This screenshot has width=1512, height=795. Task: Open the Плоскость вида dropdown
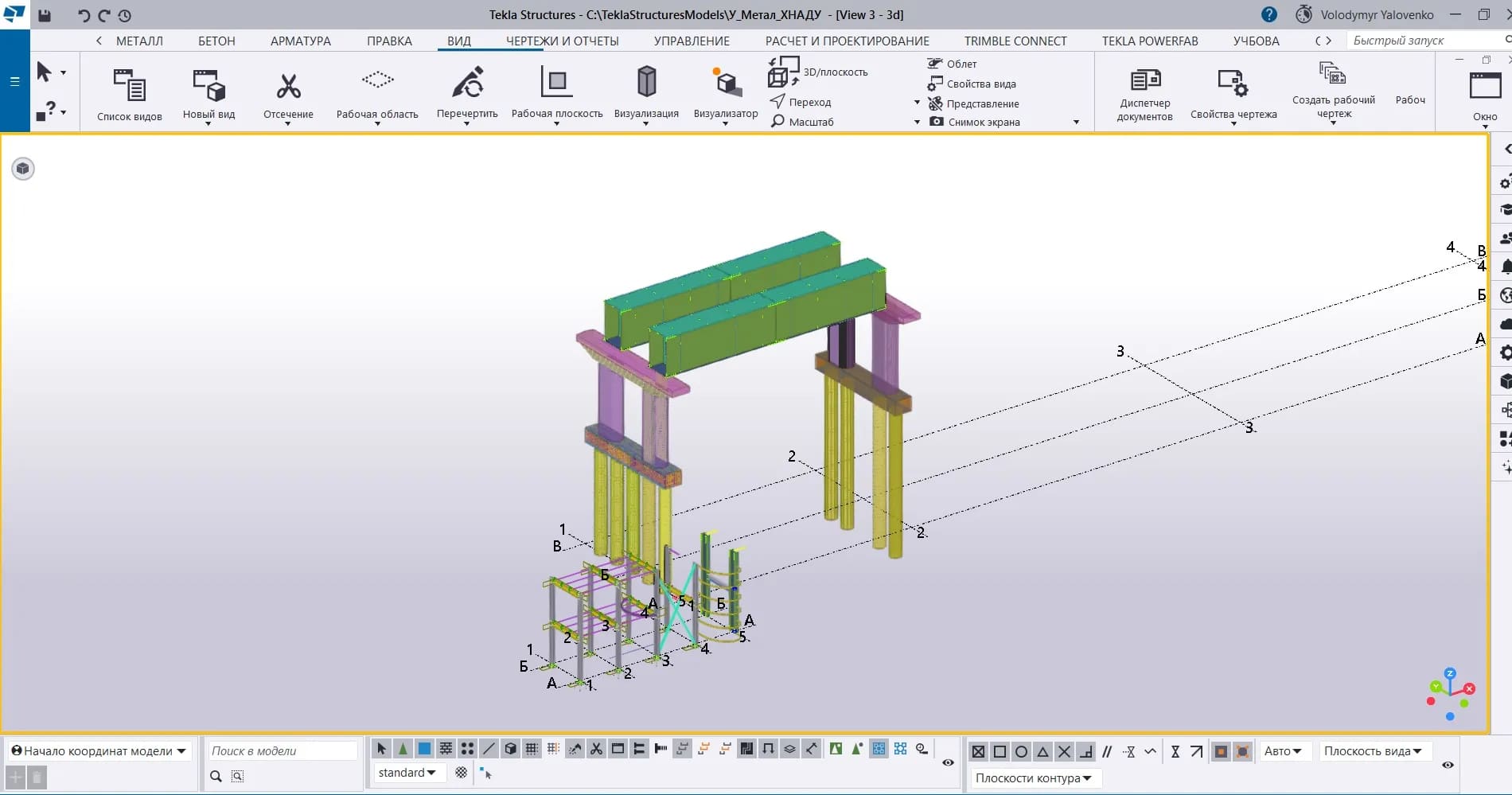[x=1373, y=751]
